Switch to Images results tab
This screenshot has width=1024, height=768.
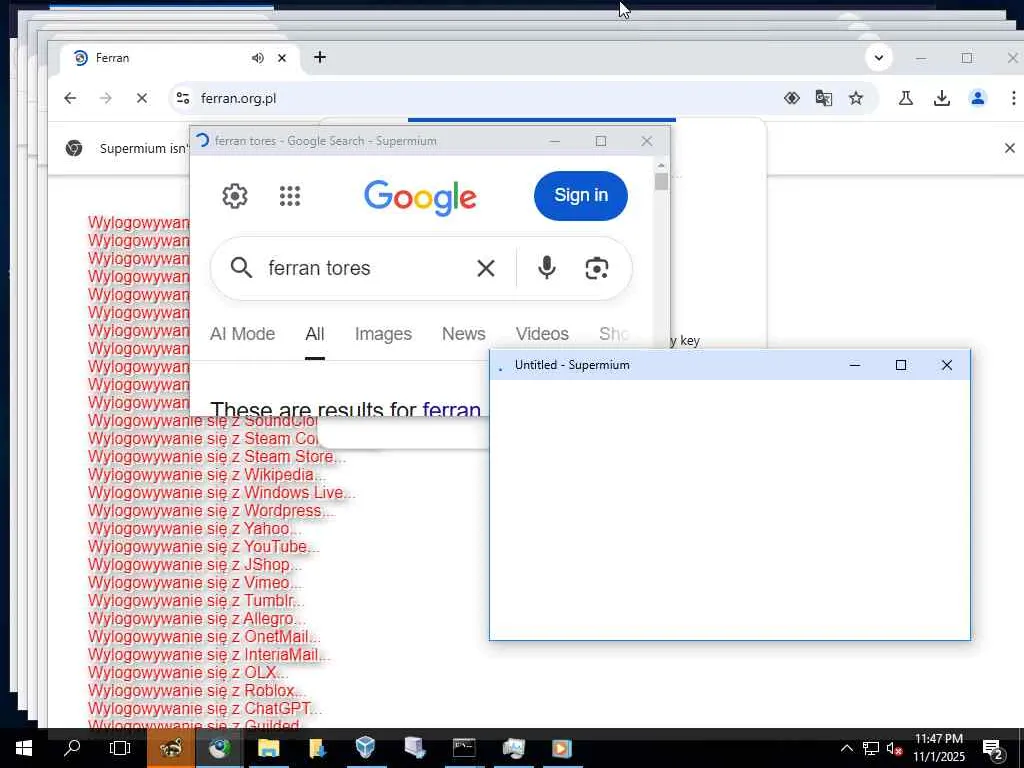click(383, 334)
